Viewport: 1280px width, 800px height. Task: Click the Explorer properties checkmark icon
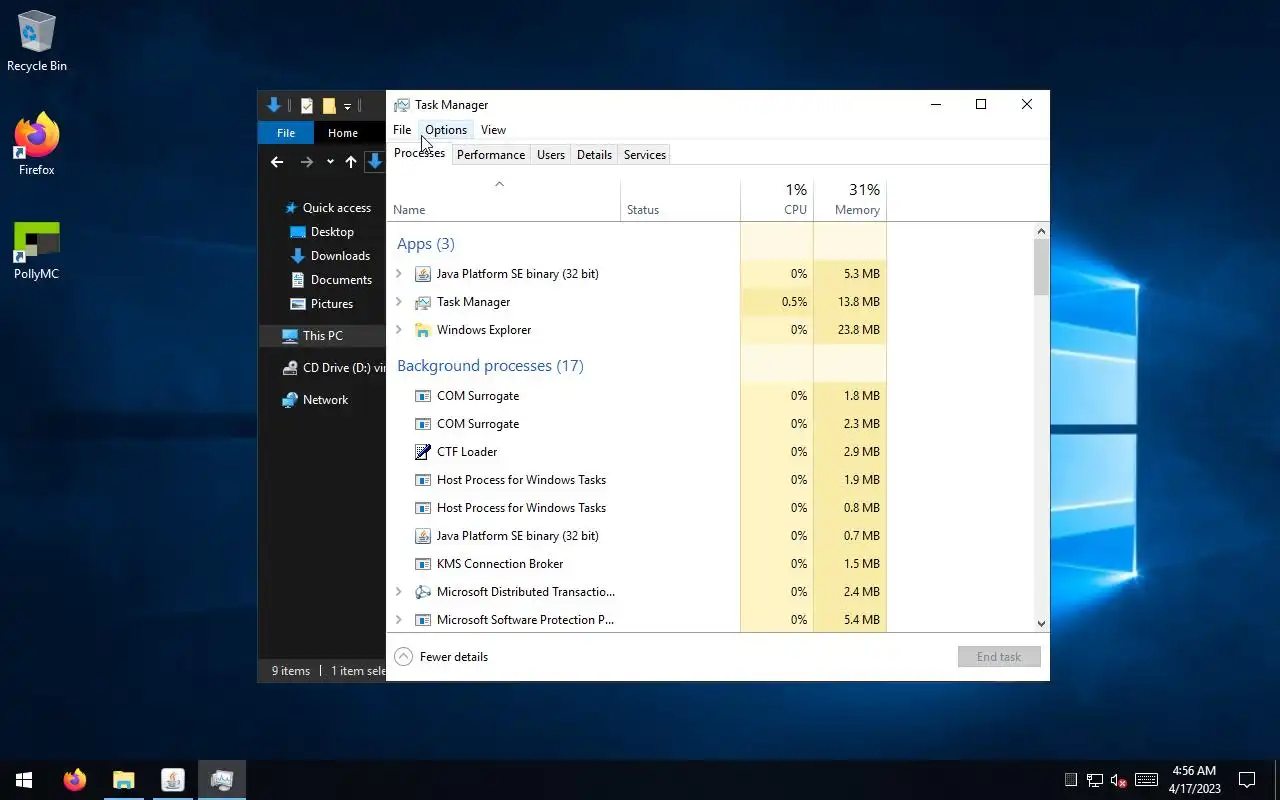point(307,106)
